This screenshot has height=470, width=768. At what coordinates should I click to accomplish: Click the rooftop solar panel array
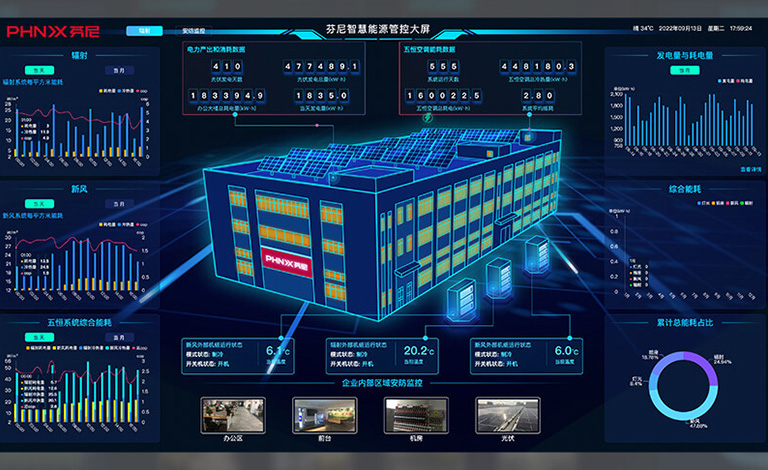pyautogui.click(x=330, y=150)
